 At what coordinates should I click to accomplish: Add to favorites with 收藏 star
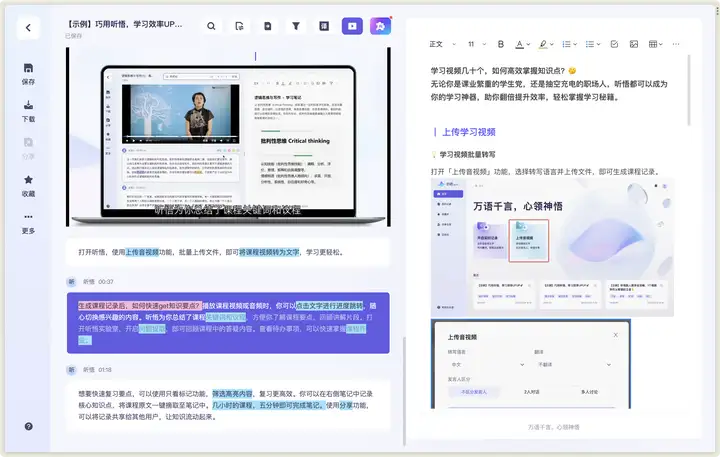pyautogui.click(x=28, y=185)
